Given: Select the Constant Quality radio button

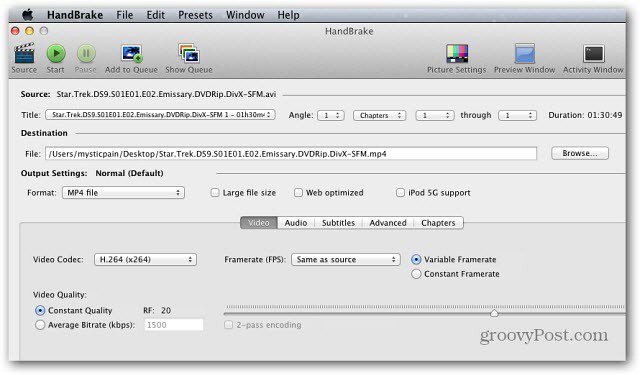Looking at the screenshot, I should 40,311.
